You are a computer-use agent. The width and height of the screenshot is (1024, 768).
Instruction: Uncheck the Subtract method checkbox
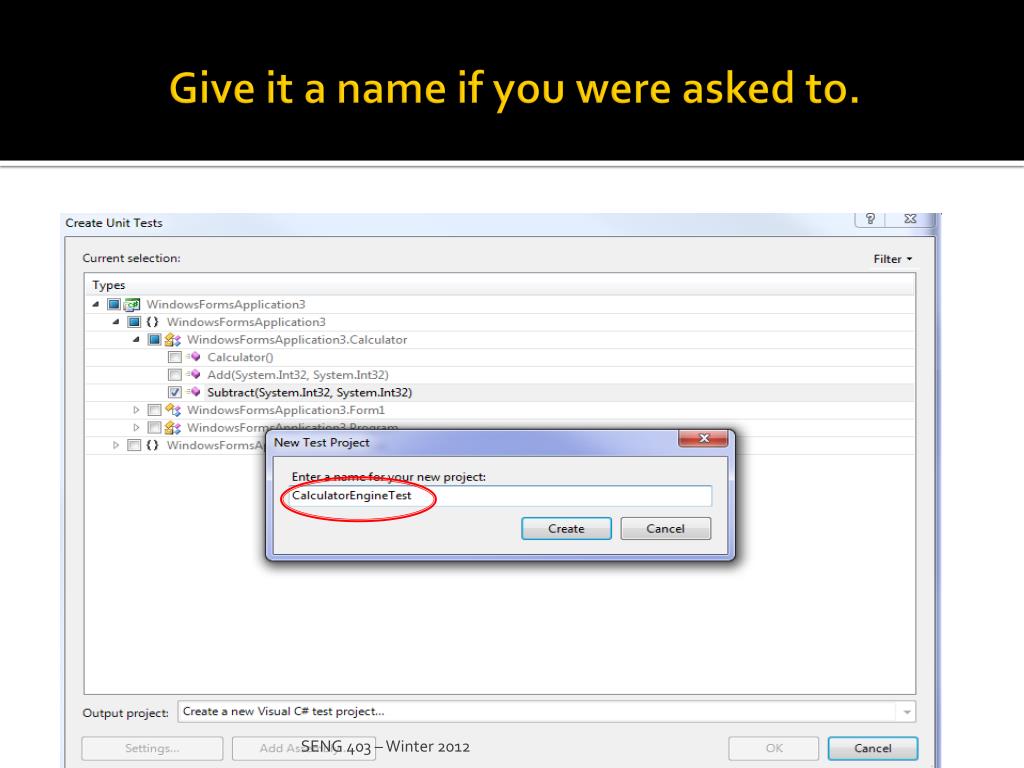click(174, 392)
